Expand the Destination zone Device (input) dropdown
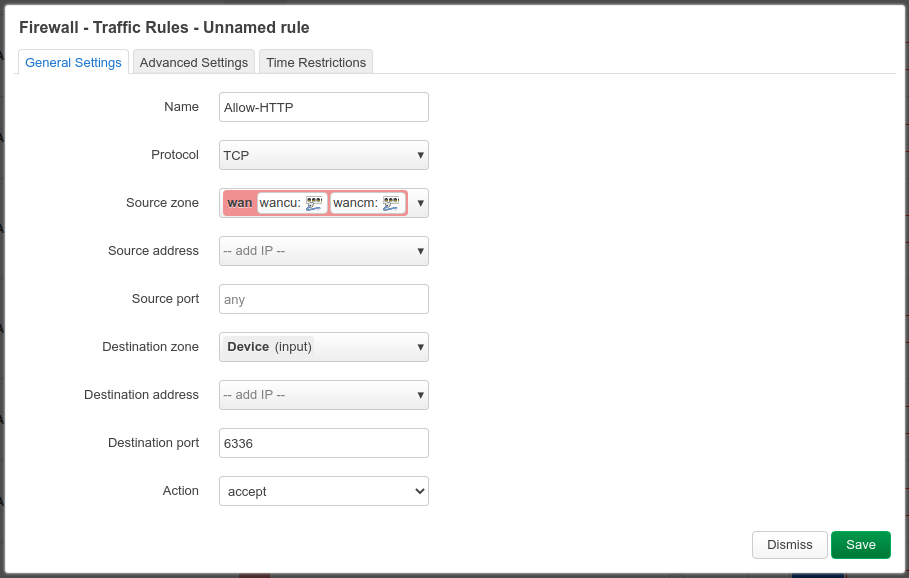This screenshot has height=578, width=909. coord(323,347)
